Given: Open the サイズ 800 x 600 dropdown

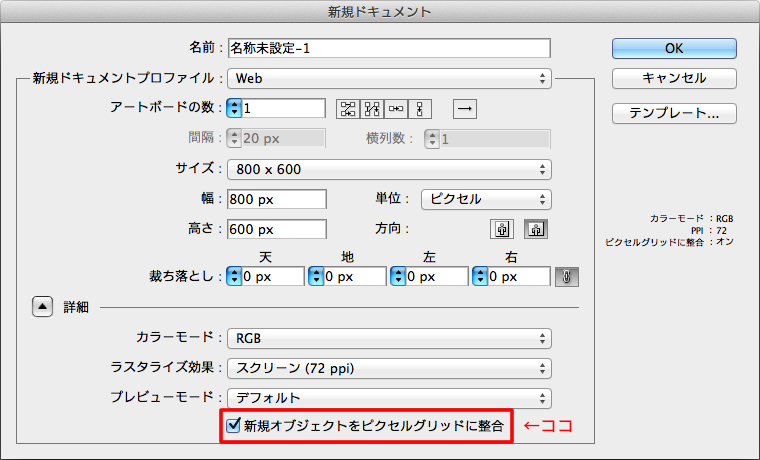Looking at the screenshot, I should pyautogui.click(x=390, y=169).
